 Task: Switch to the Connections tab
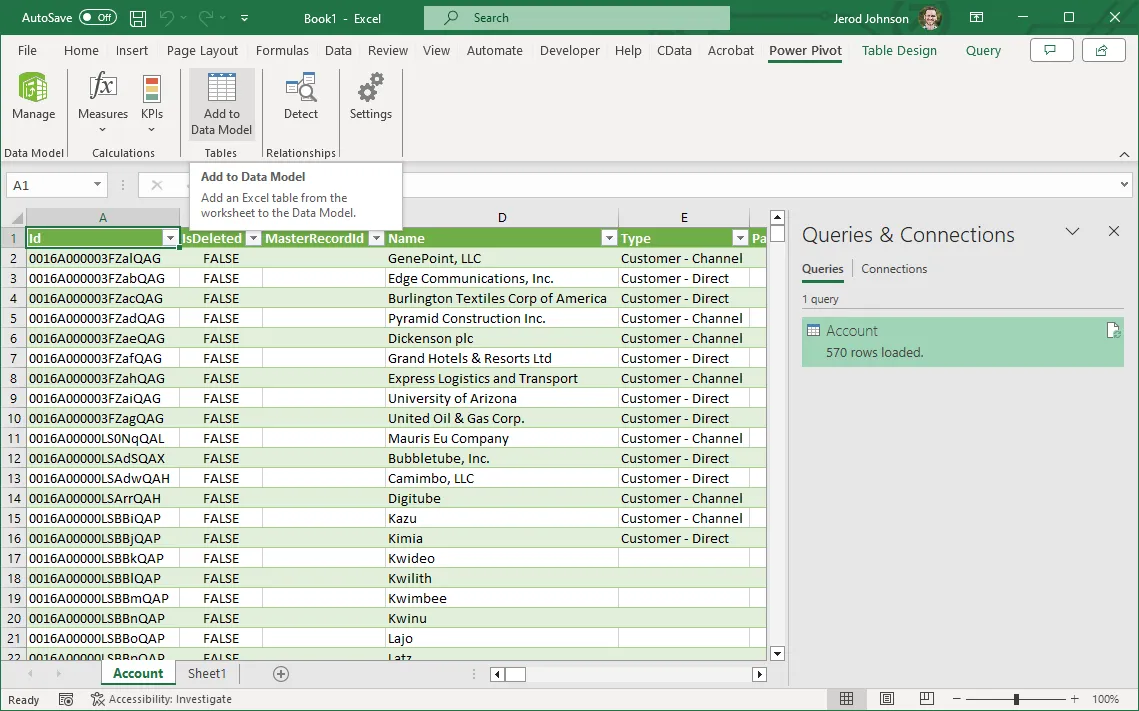click(x=894, y=269)
